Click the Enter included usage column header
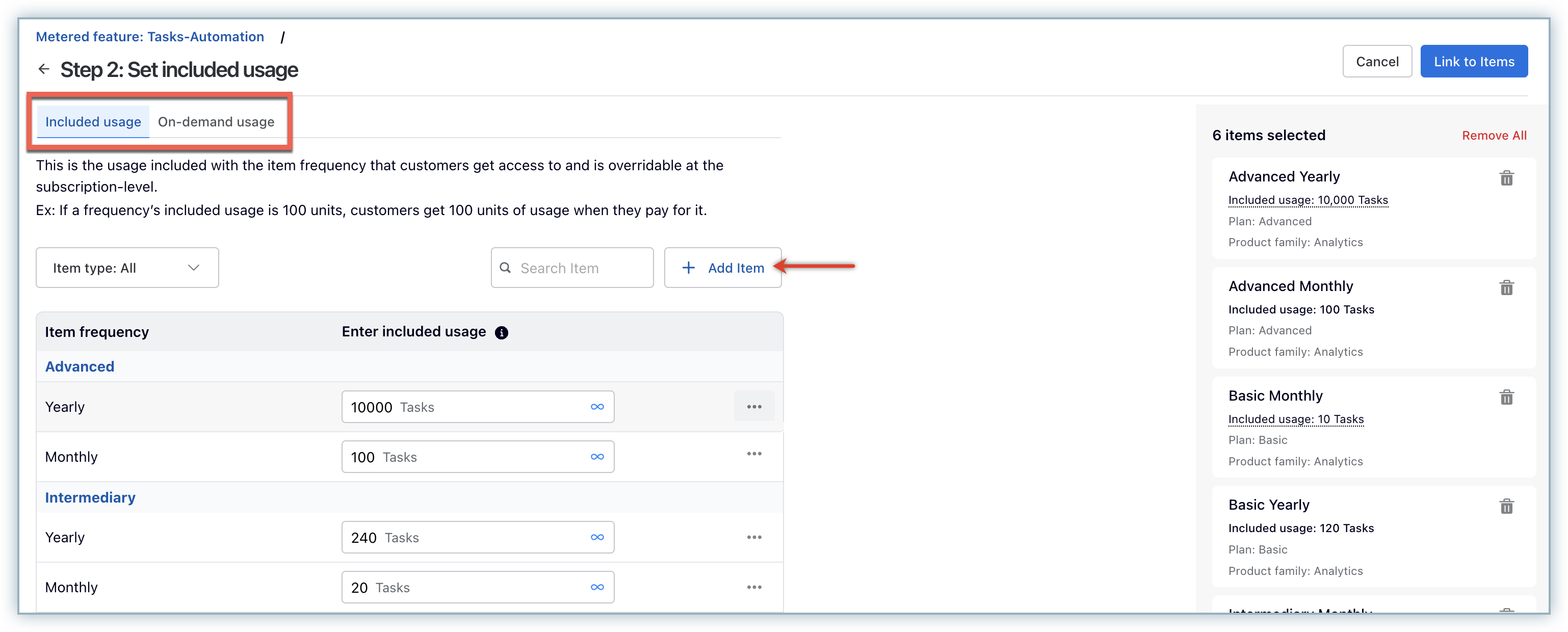This screenshot has height=632, width=1568. 414,331
